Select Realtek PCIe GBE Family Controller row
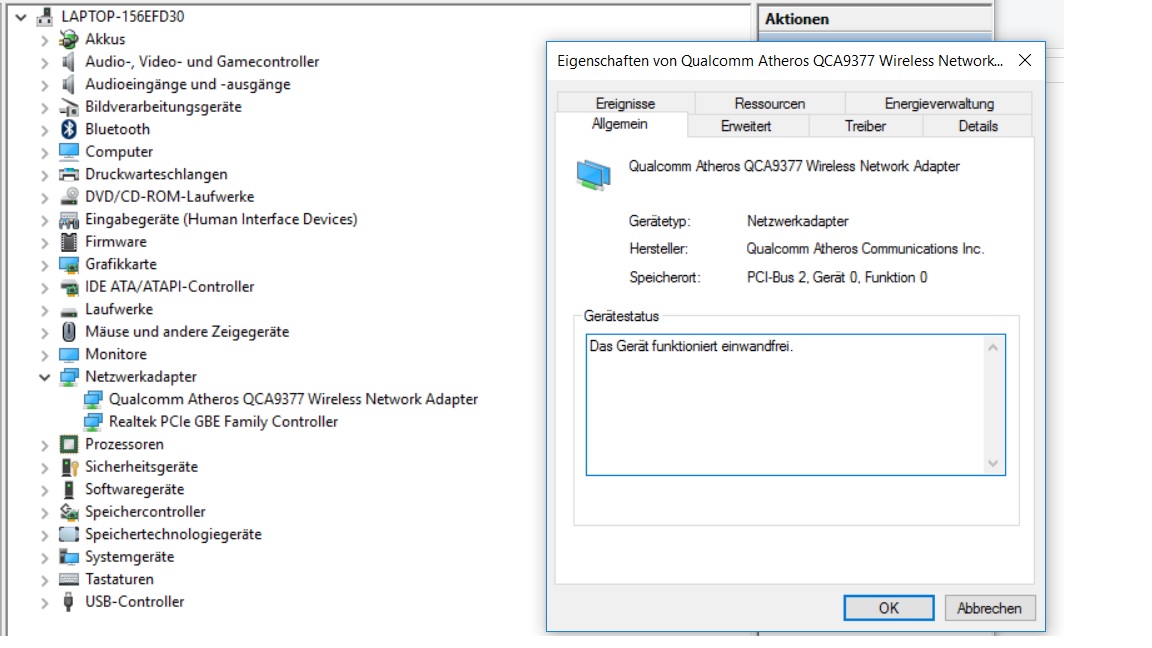 223,422
